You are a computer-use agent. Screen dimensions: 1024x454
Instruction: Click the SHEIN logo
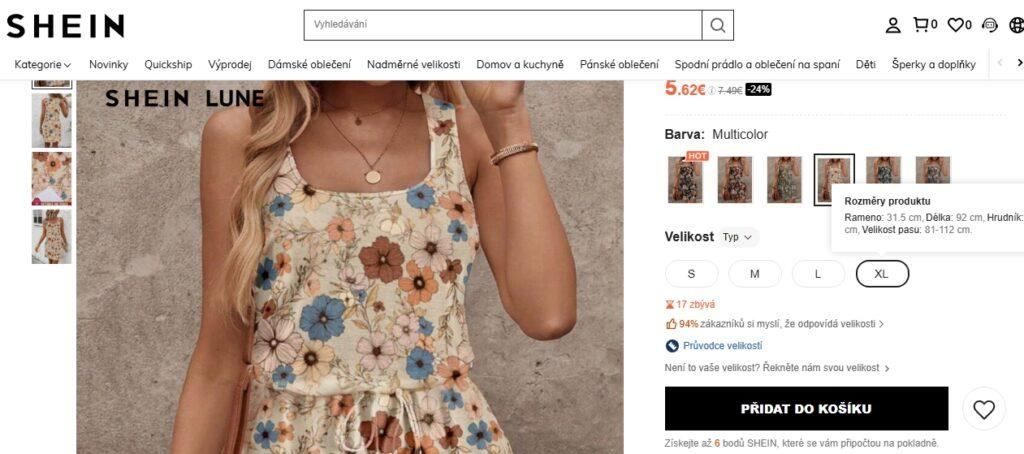[x=65, y=25]
